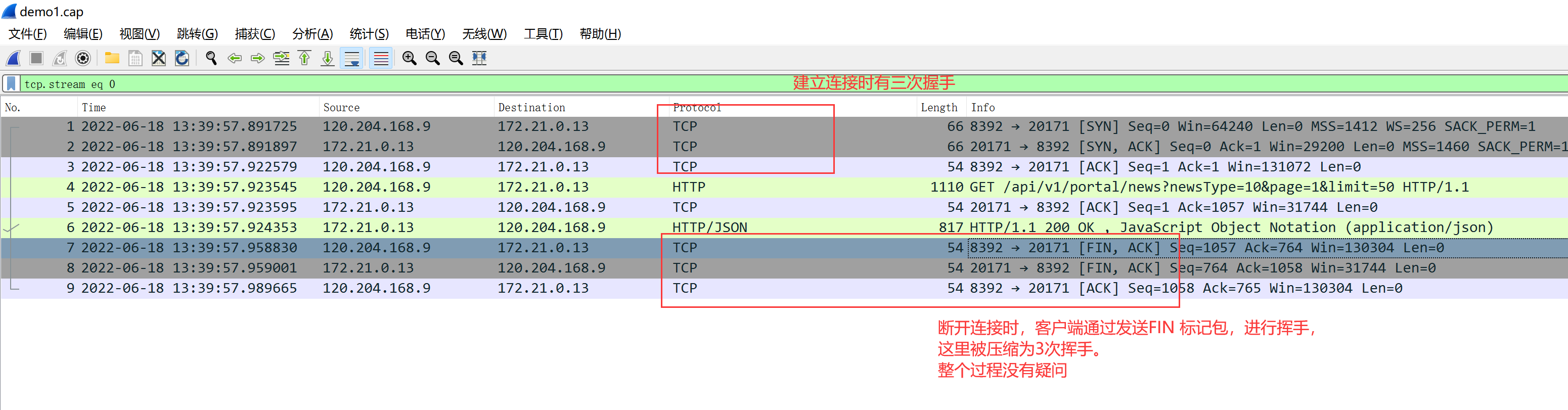Open the 视图(V) menu
1568x410 pixels.
[x=140, y=34]
